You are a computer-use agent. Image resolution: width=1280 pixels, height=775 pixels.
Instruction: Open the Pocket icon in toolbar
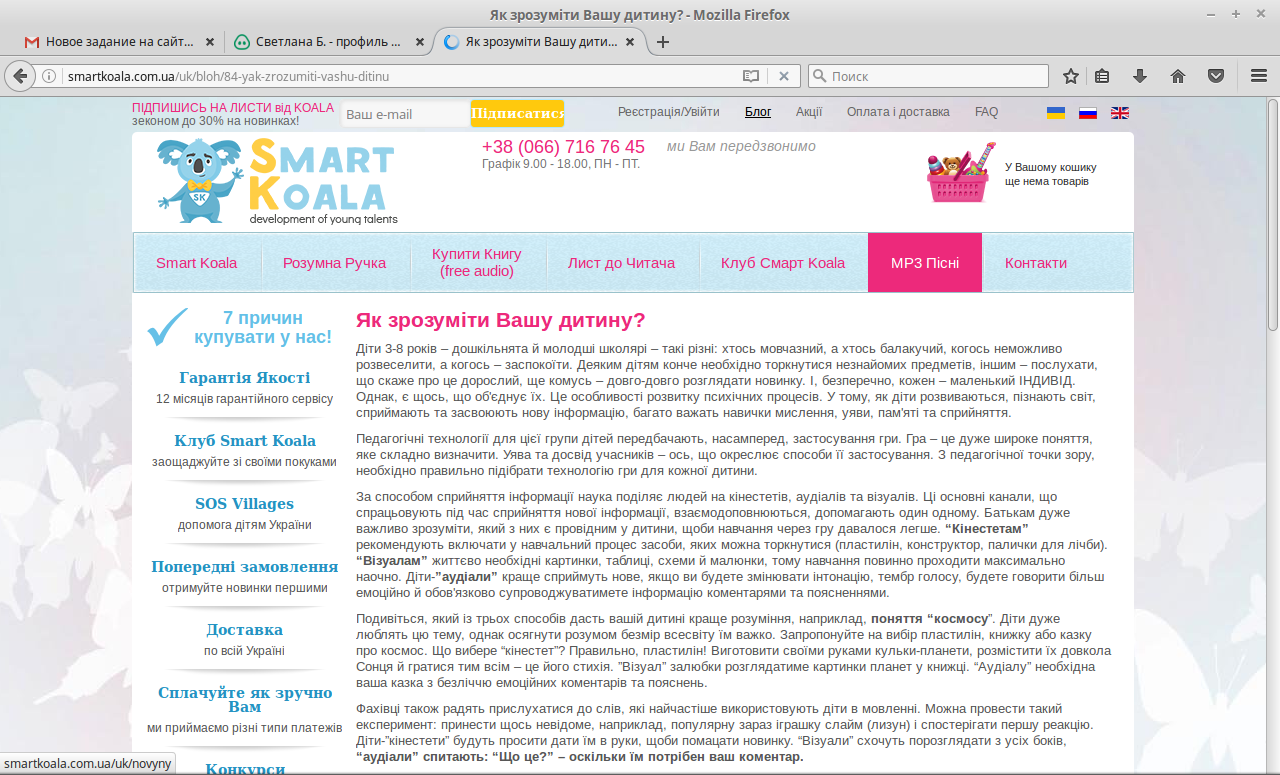1216,76
